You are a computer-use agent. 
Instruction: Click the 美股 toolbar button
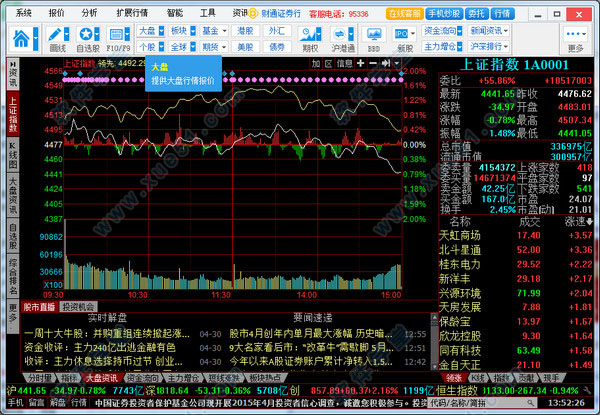tap(245, 47)
